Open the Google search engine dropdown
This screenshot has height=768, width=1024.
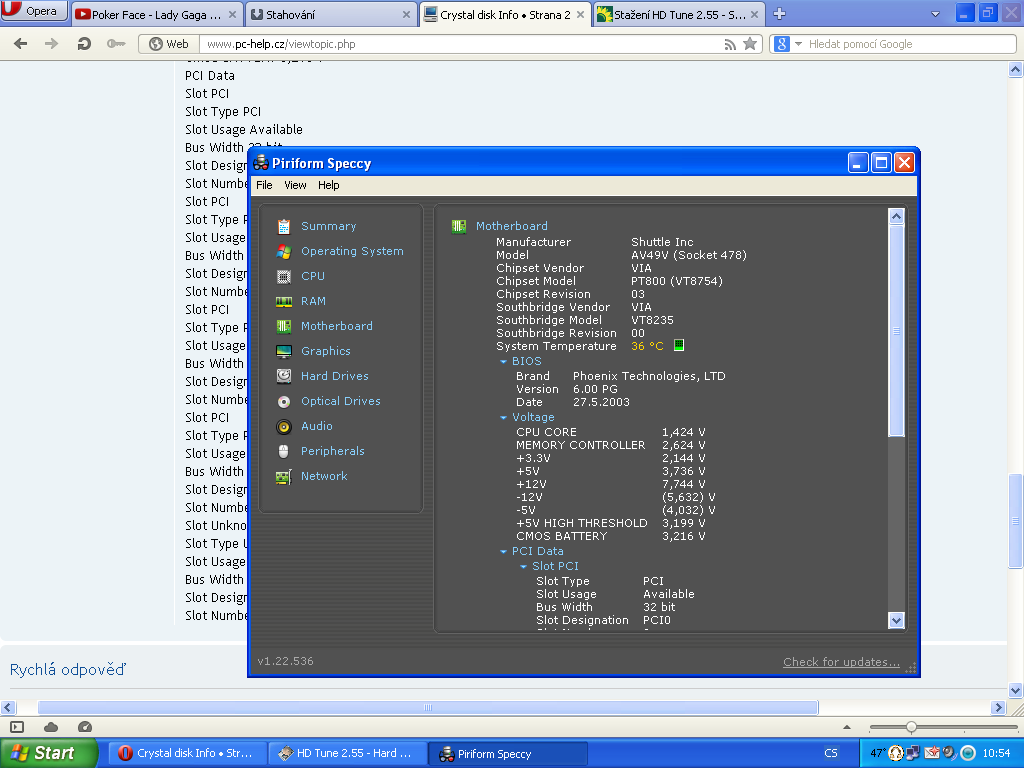tap(798, 44)
